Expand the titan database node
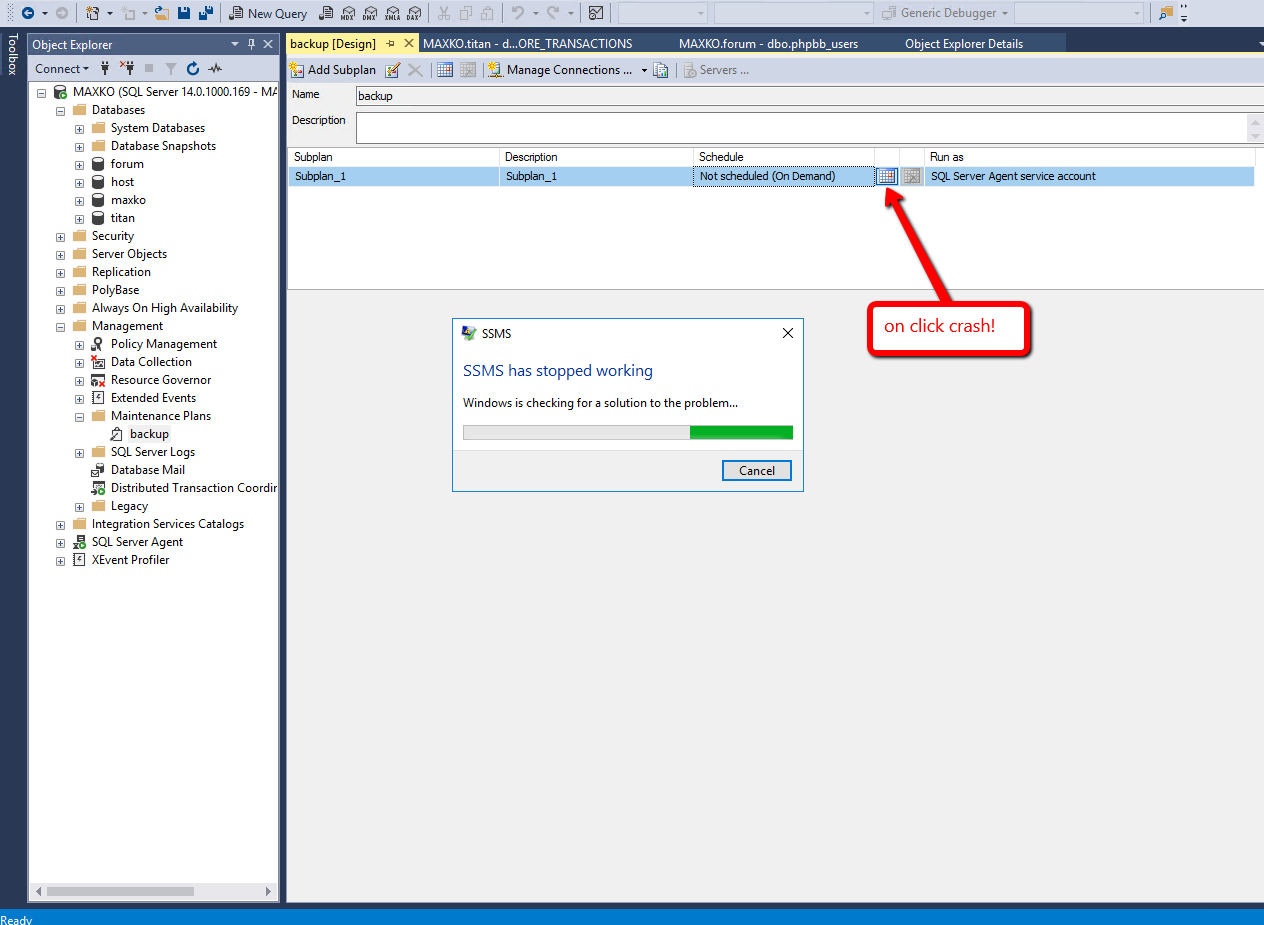 click(x=80, y=218)
